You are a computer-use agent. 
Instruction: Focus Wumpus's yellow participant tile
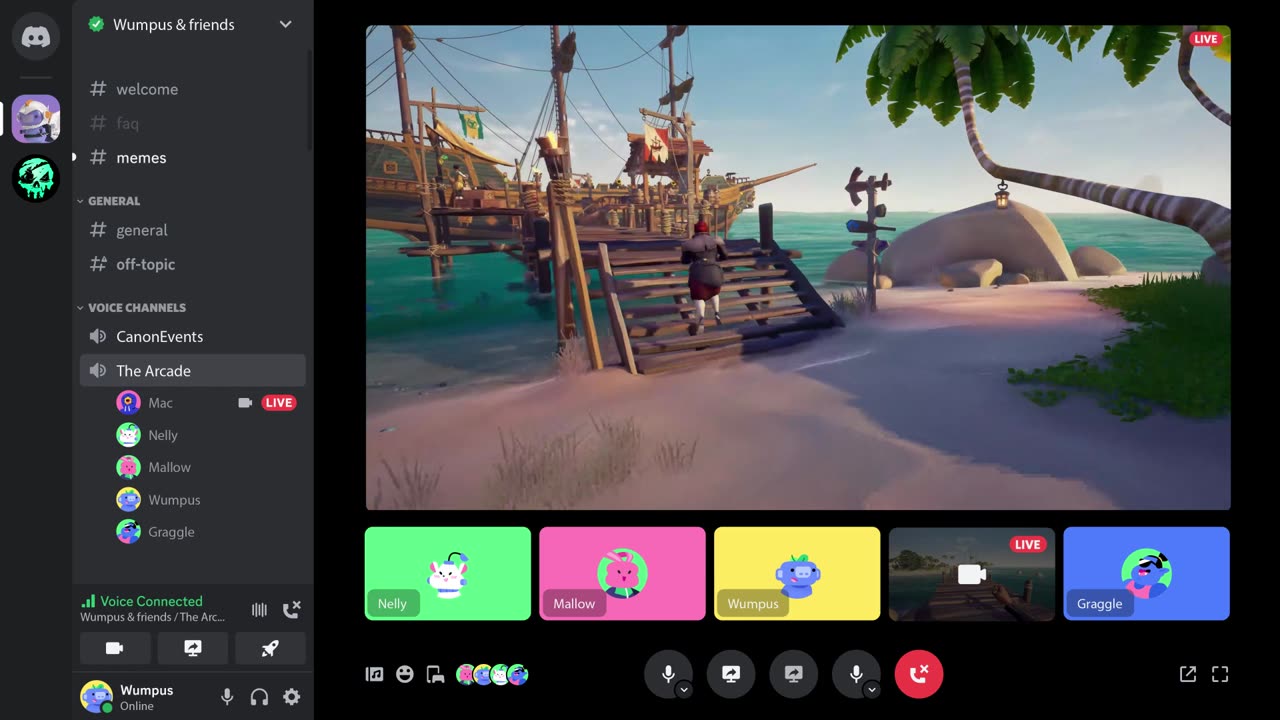797,574
